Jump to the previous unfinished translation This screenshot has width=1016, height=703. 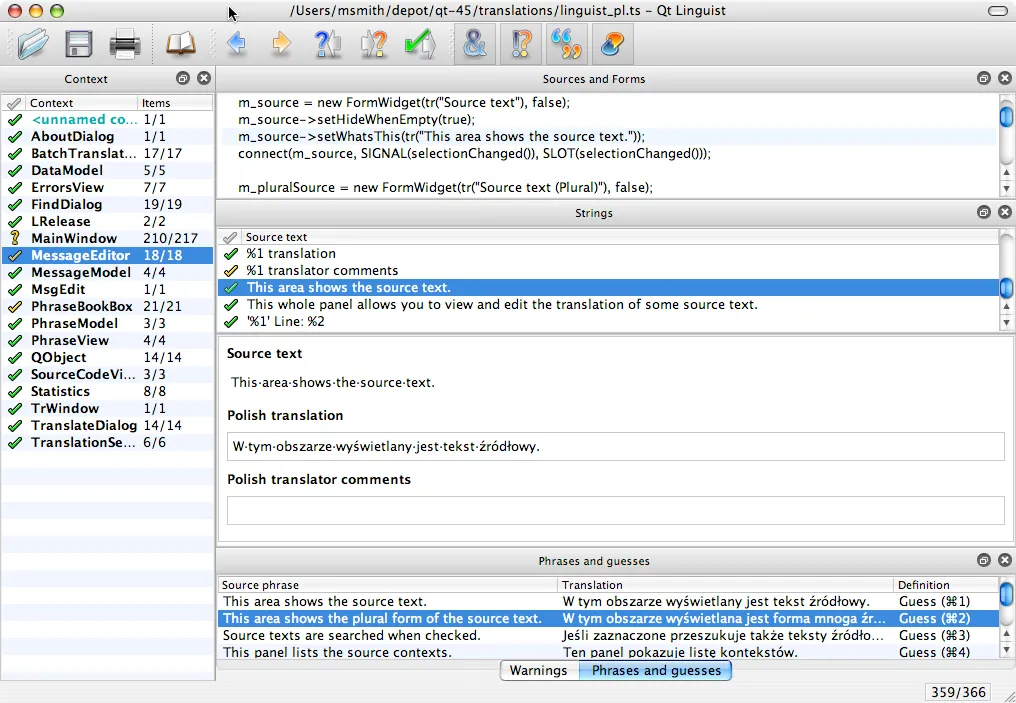(x=328, y=43)
